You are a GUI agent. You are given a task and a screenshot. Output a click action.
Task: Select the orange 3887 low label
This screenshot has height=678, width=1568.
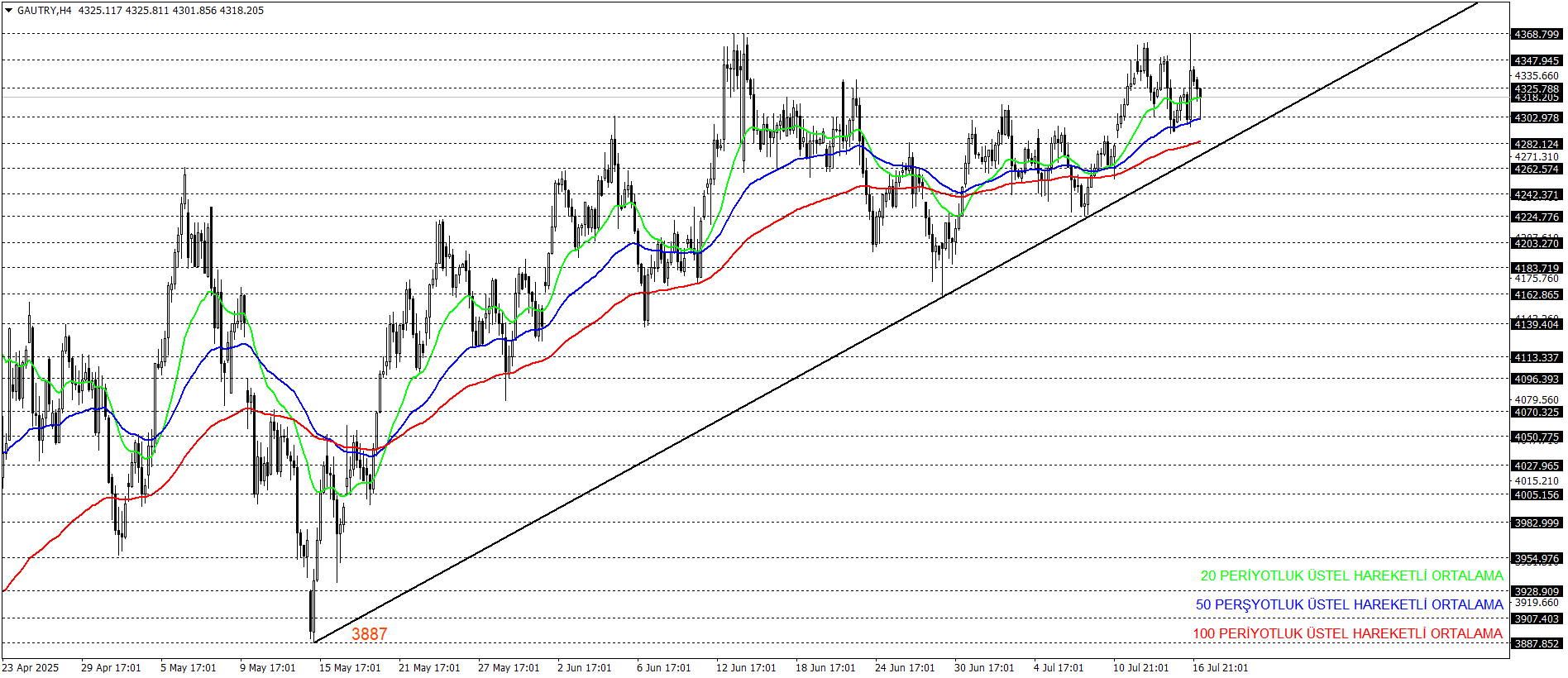(x=370, y=634)
